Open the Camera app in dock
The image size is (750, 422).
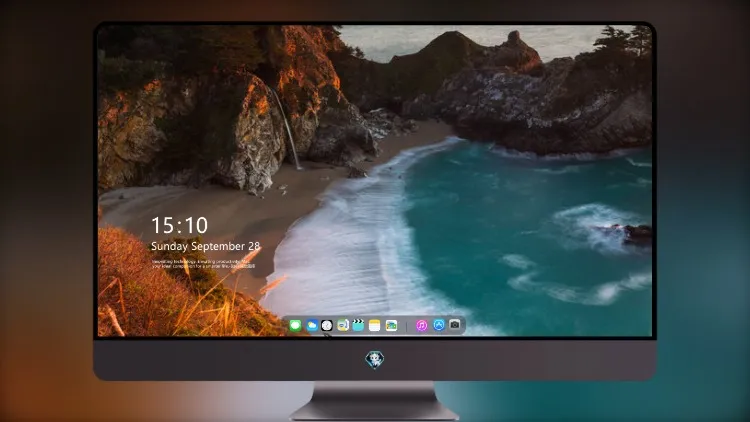(x=454, y=325)
